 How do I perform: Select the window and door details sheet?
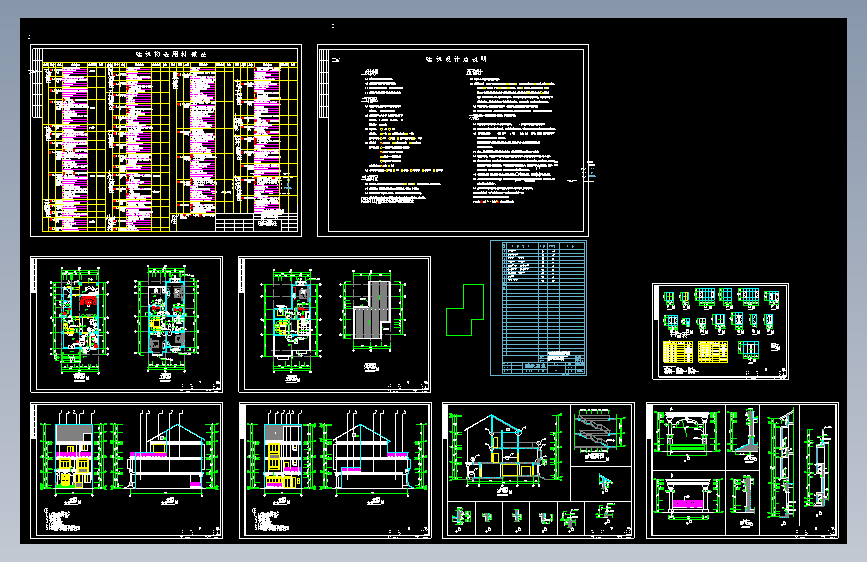(x=720, y=331)
